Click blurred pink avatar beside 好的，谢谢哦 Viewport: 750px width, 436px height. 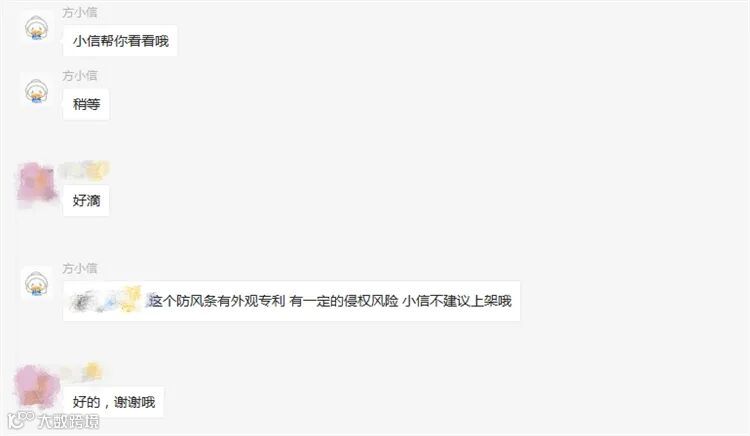(x=35, y=386)
